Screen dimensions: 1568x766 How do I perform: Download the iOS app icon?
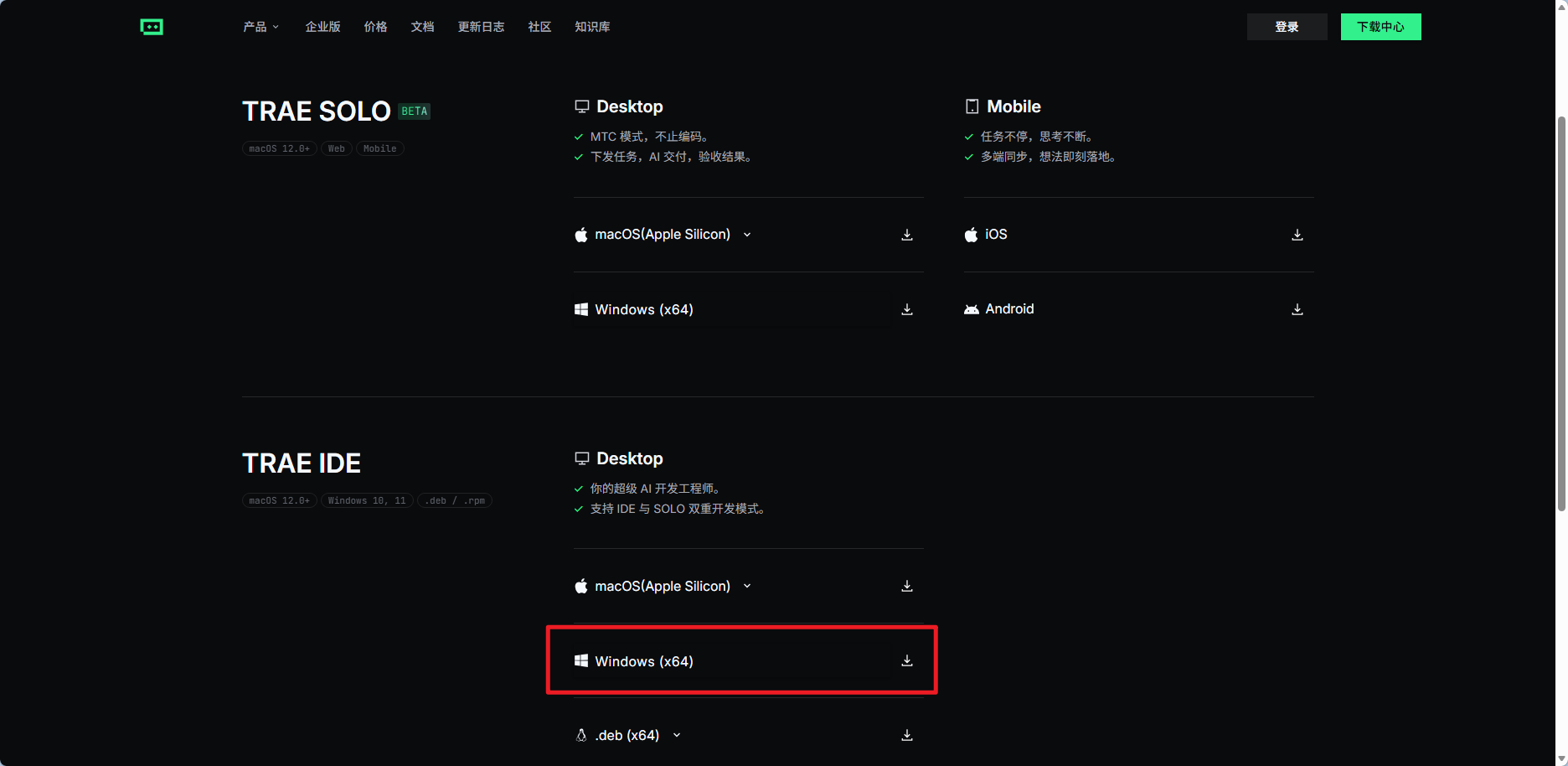[x=1297, y=235]
